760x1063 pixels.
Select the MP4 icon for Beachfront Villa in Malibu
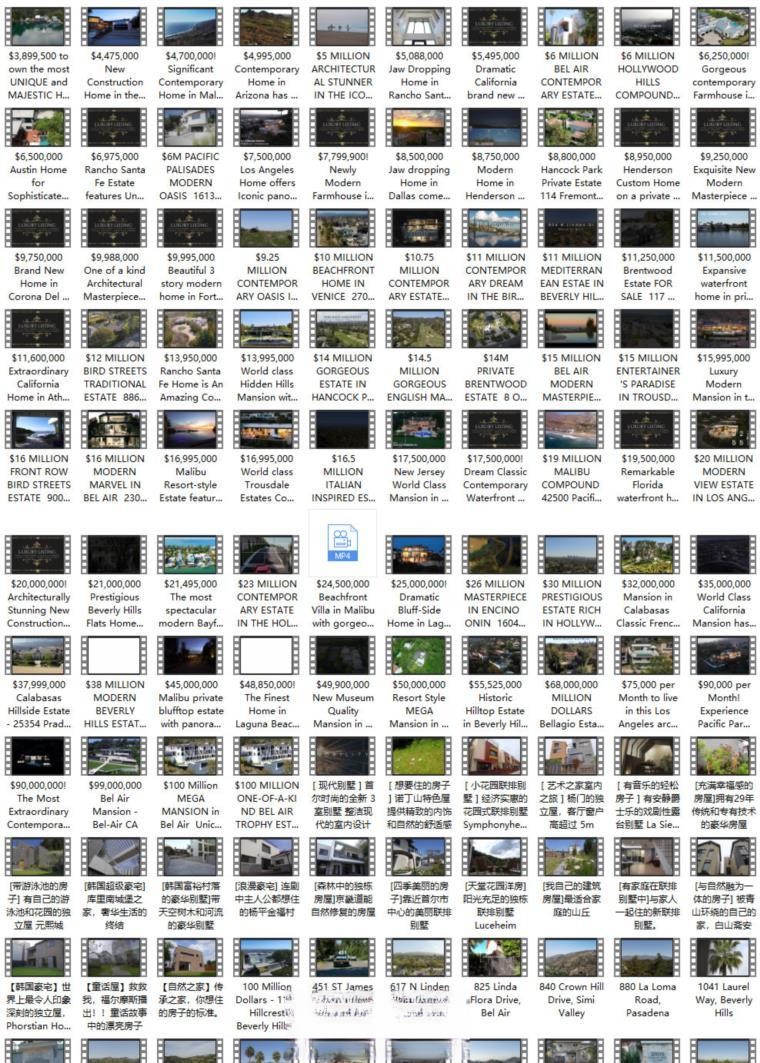[343, 544]
